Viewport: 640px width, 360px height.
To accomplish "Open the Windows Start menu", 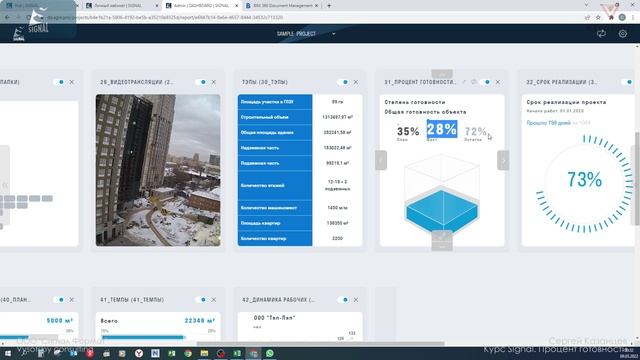I will tap(7, 353).
